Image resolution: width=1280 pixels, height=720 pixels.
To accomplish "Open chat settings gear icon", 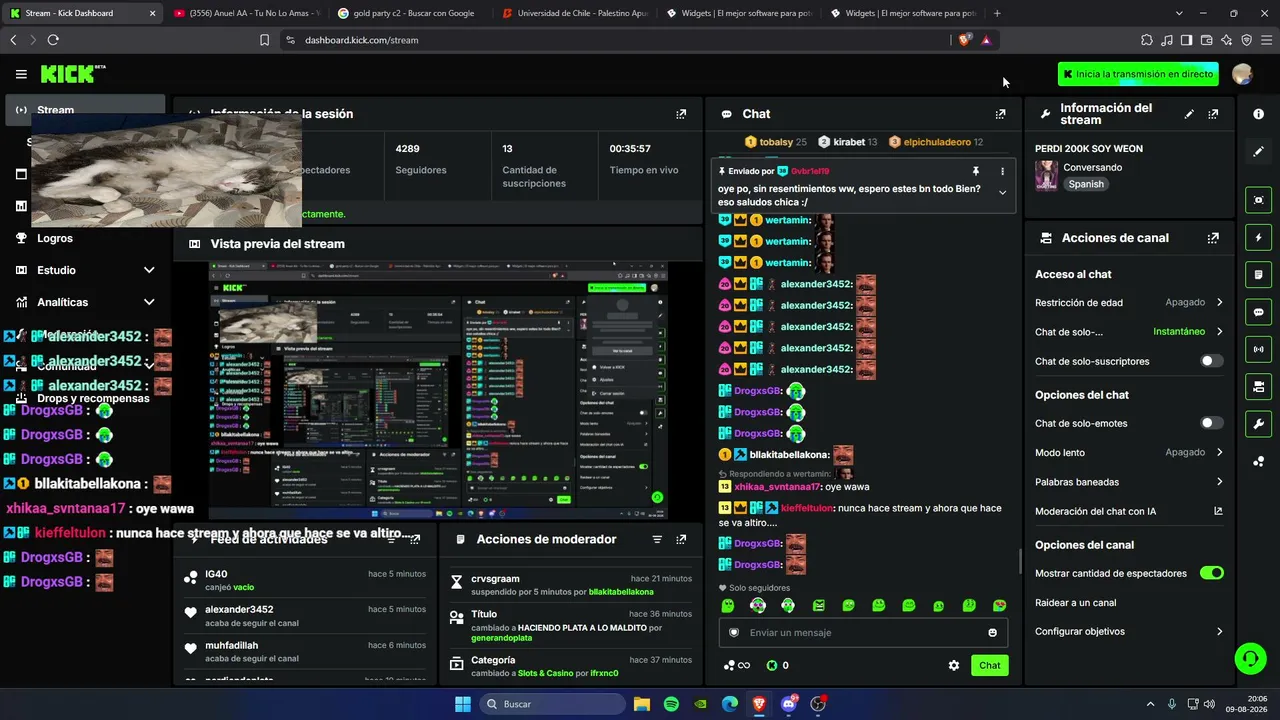I will 954,665.
